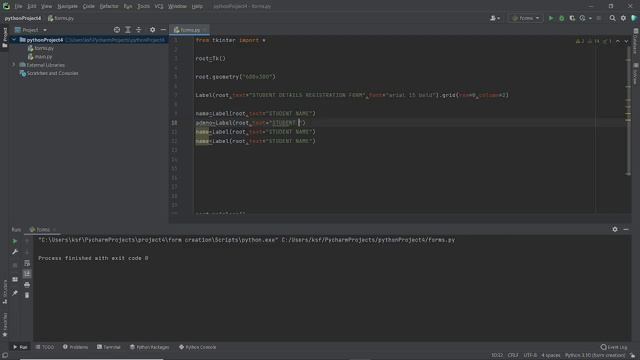Image resolution: width=640 pixels, height=360 pixels.
Task: Open the VCS menu
Action: (x=159, y=6)
